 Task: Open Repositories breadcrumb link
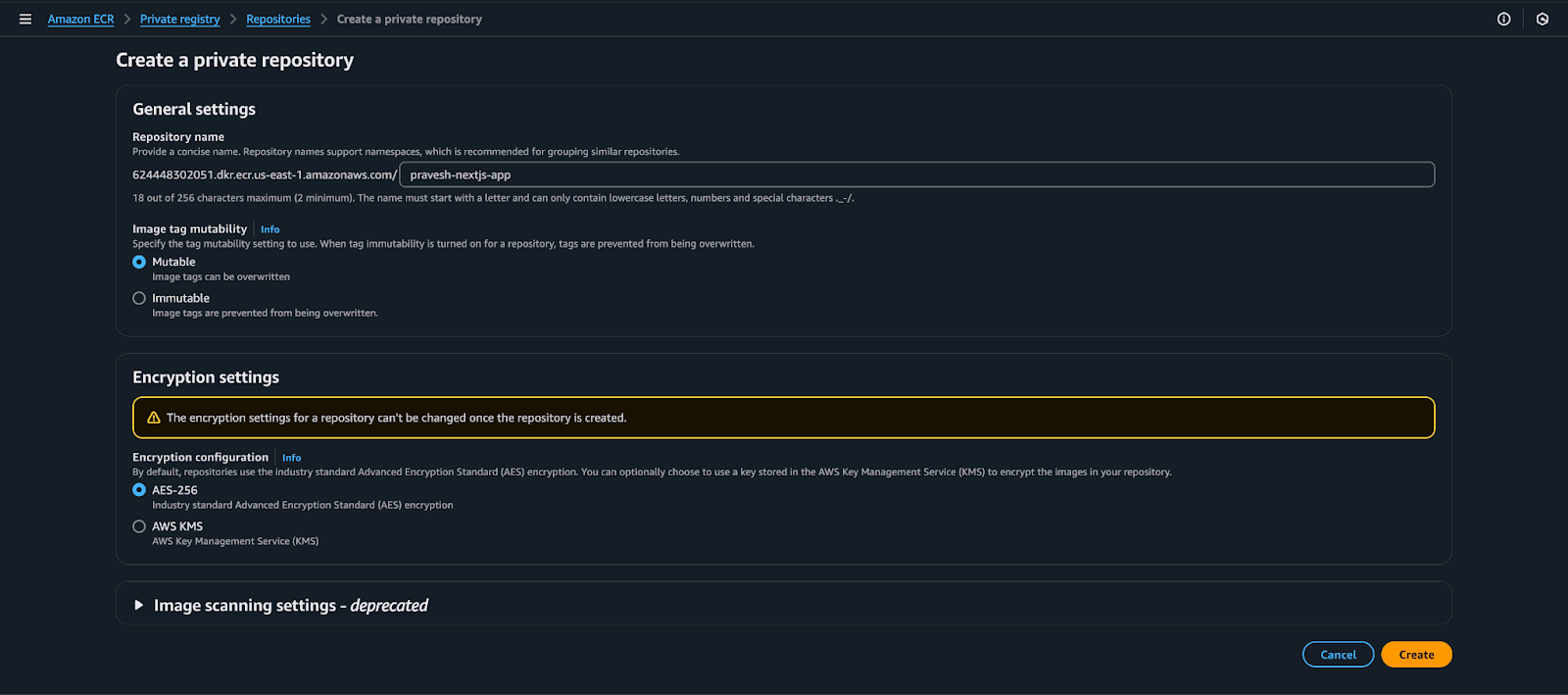(278, 20)
